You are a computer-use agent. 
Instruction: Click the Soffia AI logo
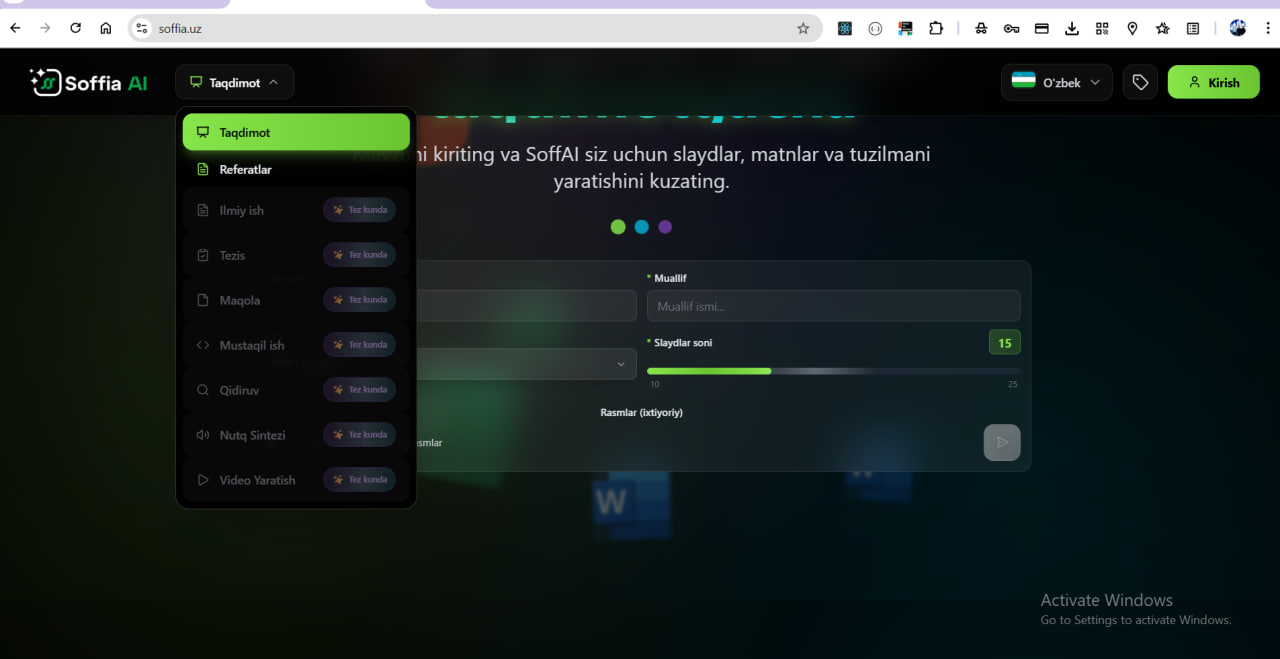[88, 82]
